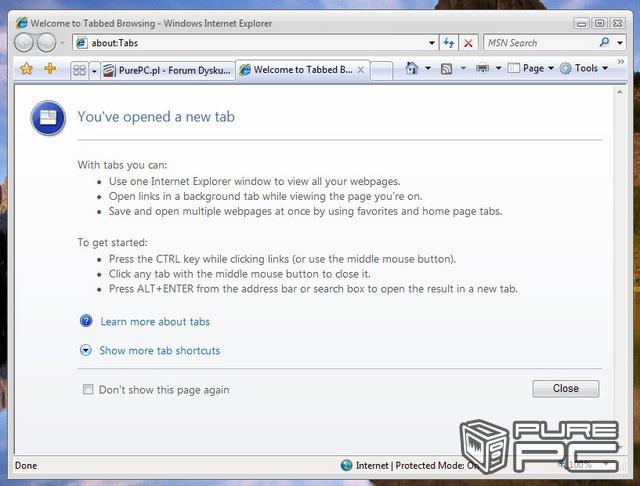Viewport: 640px width, 486px height.
Task: Click the Home page icon
Action: point(411,69)
